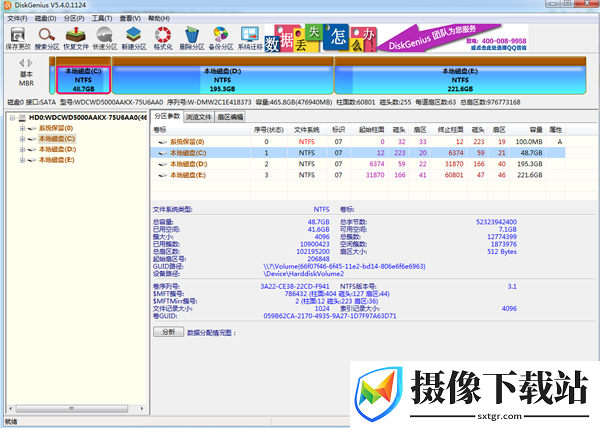Image resolution: width=600 pixels, height=428 pixels.
Task: Select HD0:WDCWD5000AAKX tree root
Action: [88, 117]
